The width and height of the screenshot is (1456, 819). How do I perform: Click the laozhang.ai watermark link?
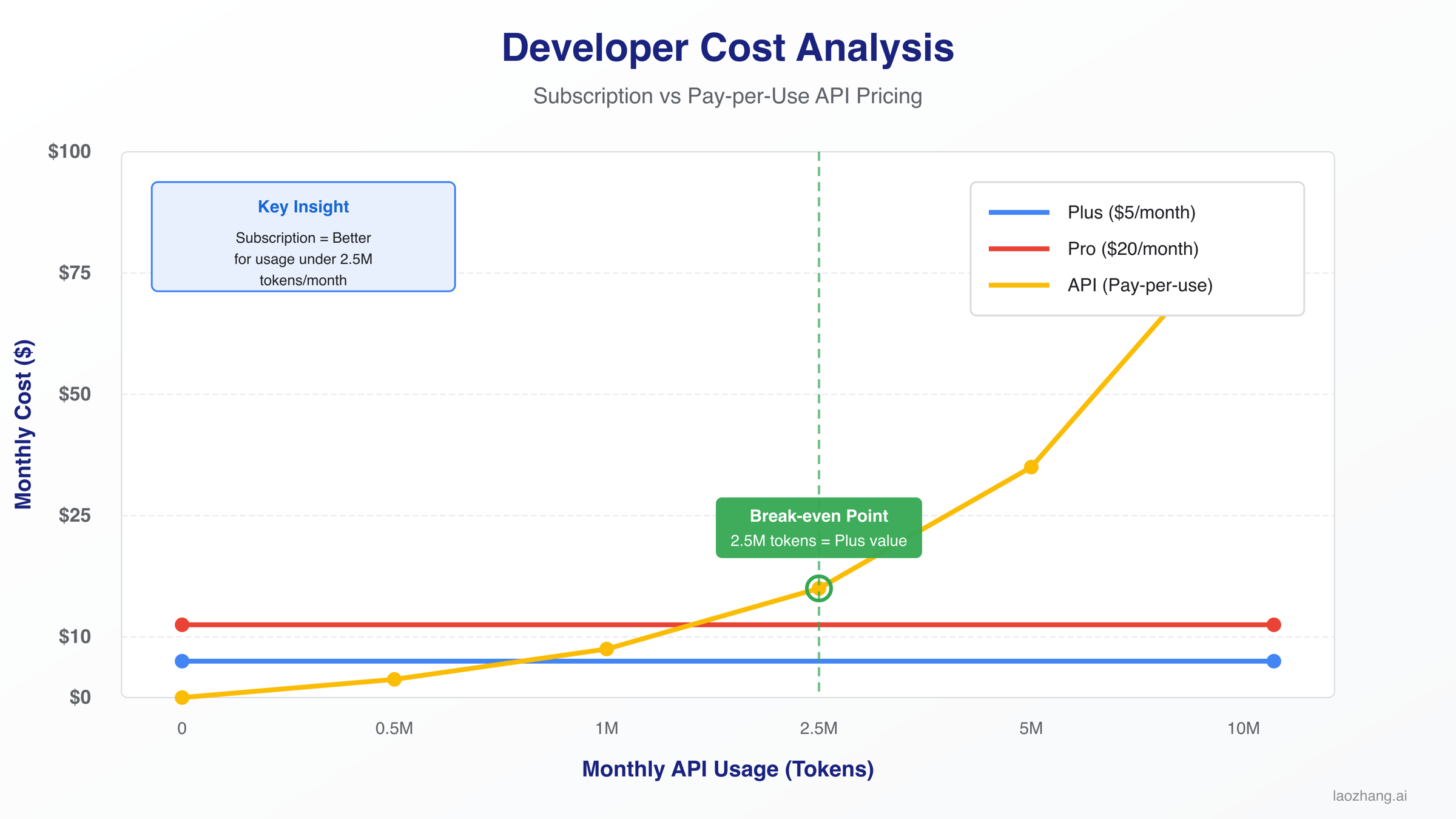pos(1369,795)
